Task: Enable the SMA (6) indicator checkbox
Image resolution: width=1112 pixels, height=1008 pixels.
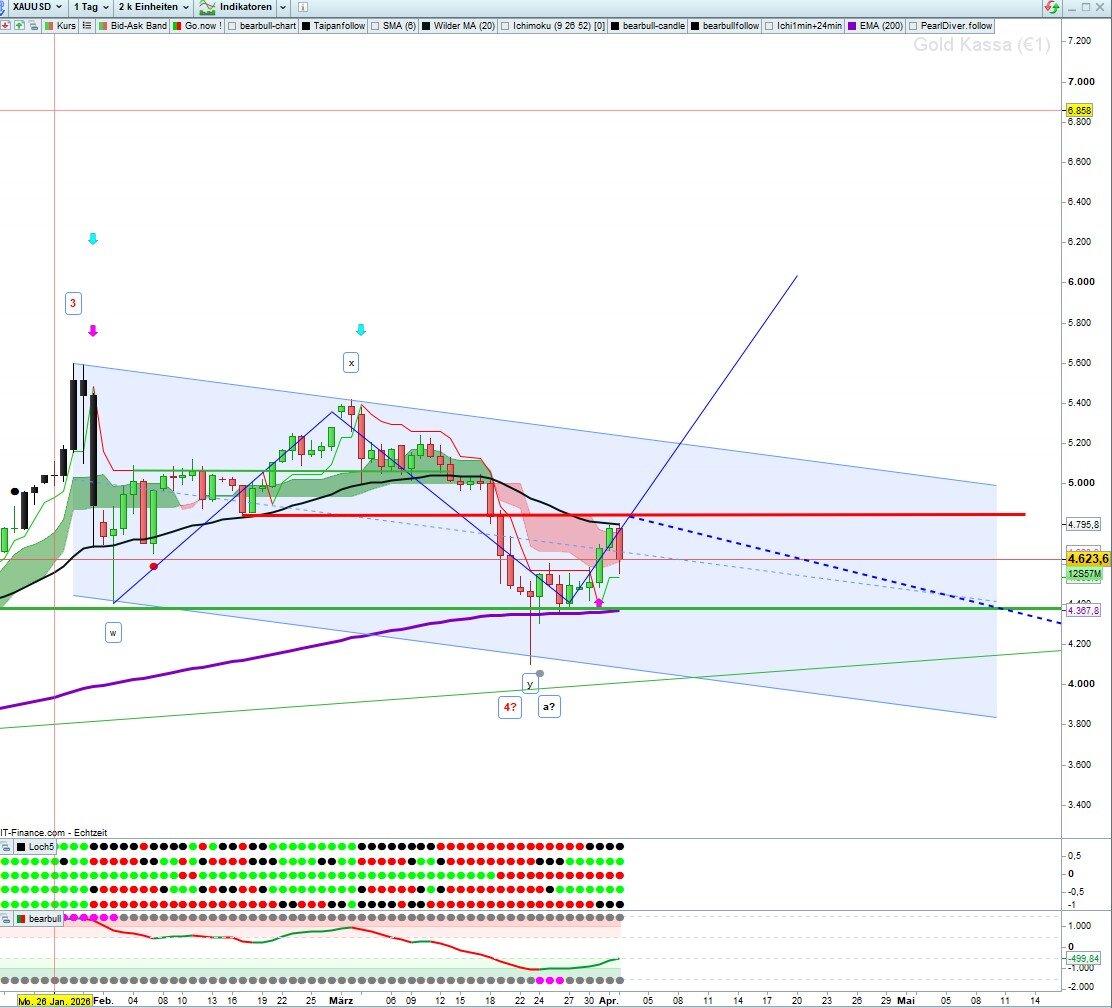Action: click(x=376, y=24)
